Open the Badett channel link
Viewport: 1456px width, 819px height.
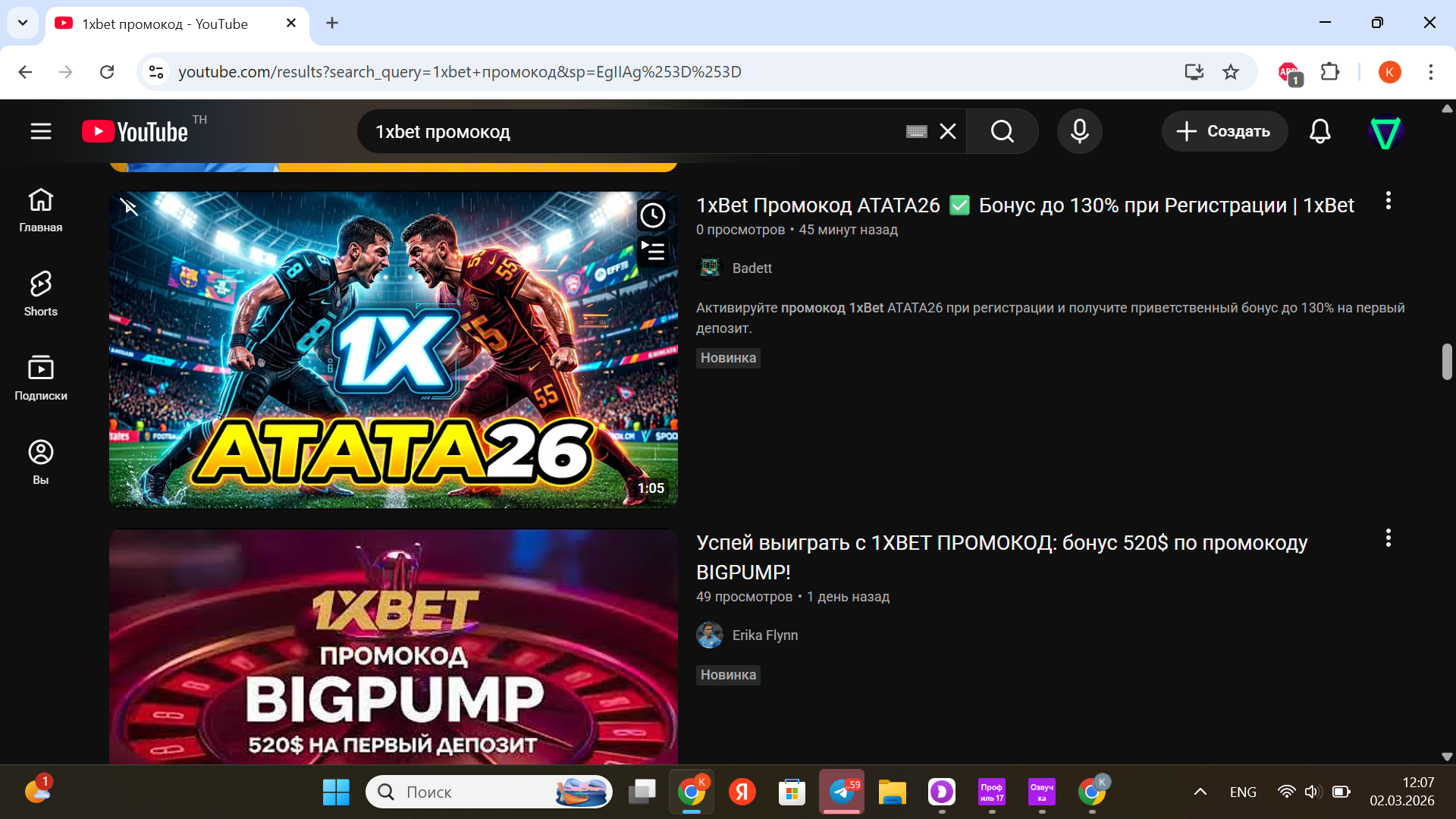click(751, 268)
